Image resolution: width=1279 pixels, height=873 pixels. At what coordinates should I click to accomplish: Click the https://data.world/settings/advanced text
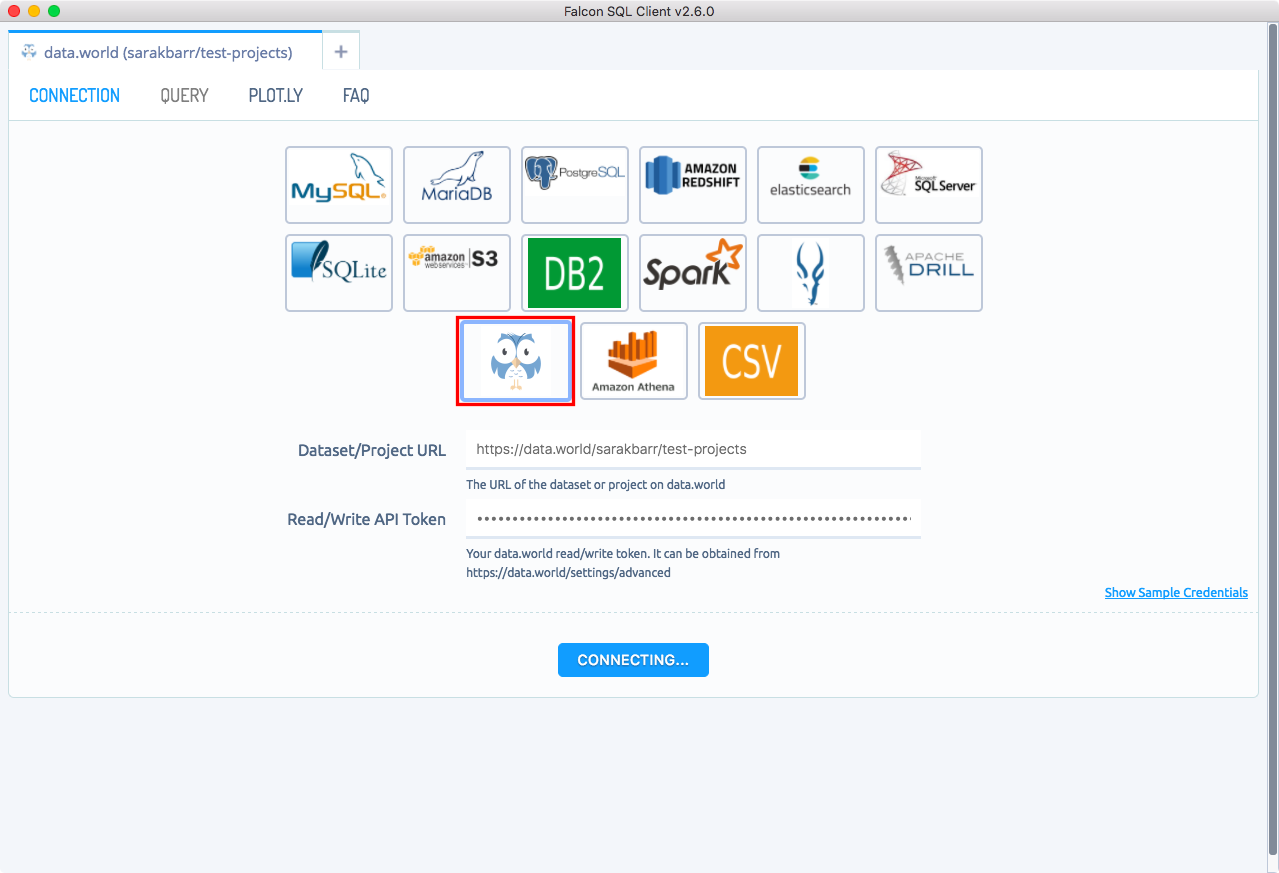[x=568, y=574]
